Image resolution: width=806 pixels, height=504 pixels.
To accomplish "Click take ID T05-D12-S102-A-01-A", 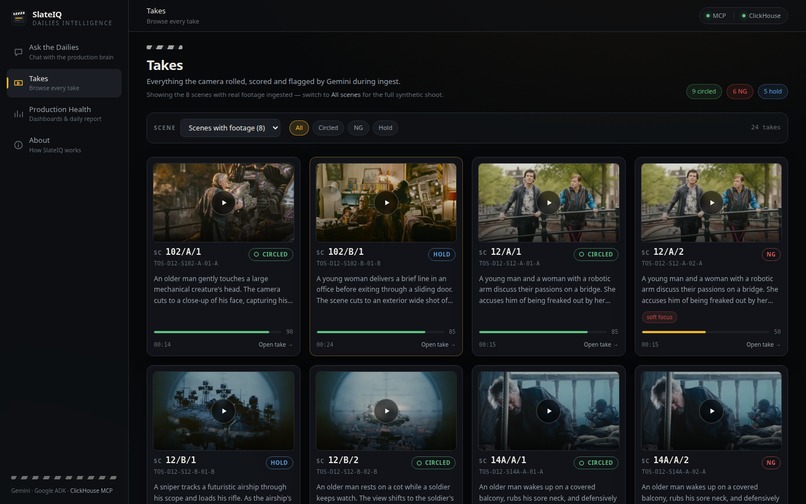I will tap(186, 263).
